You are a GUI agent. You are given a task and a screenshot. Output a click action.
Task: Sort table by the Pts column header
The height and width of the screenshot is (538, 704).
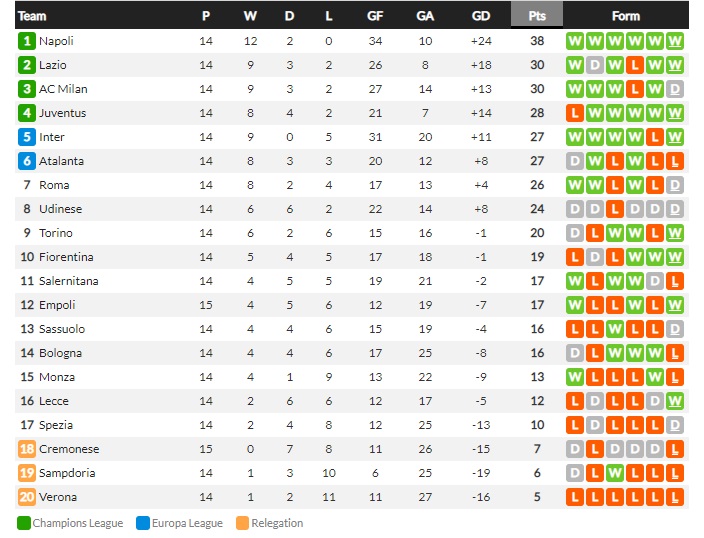[537, 16]
